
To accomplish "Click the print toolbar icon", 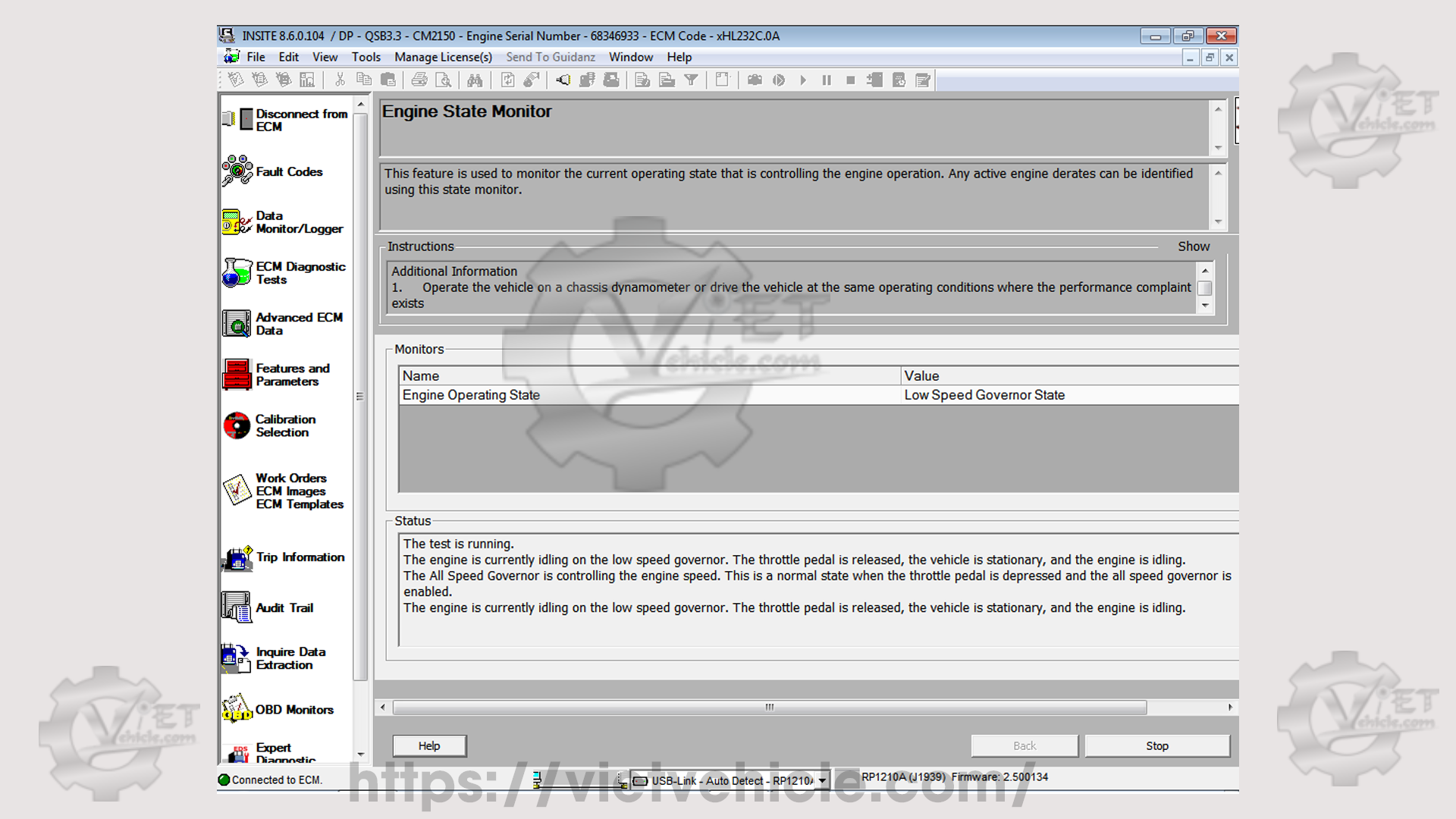I will pyautogui.click(x=419, y=80).
